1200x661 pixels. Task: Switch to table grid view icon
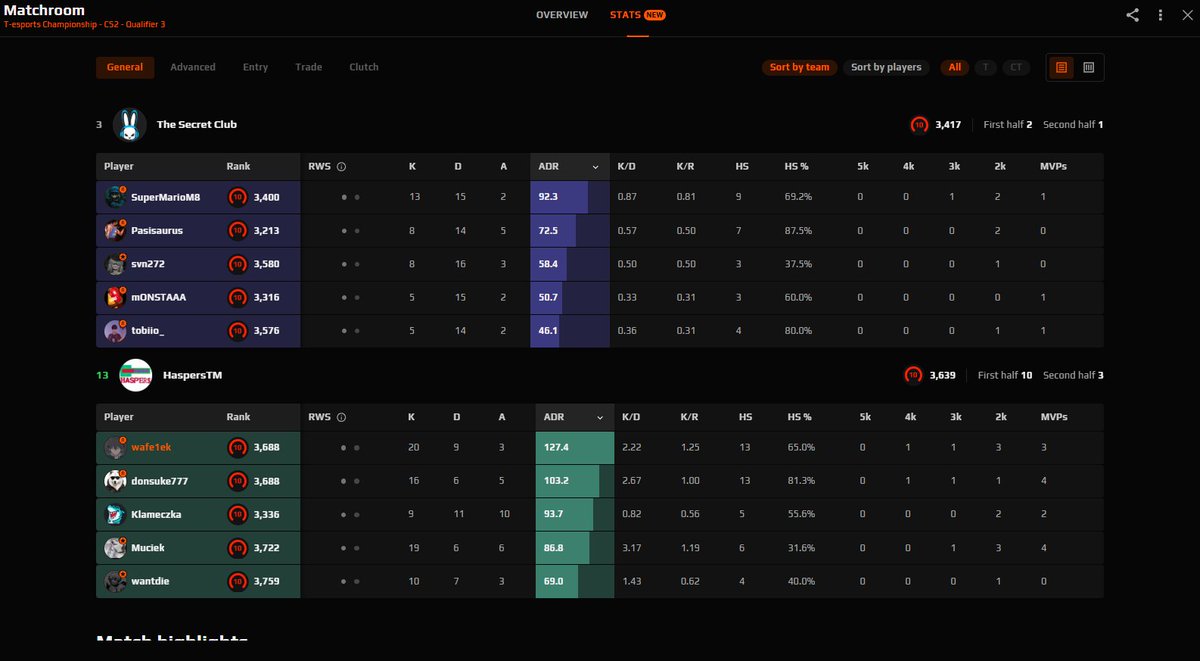coord(1088,67)
